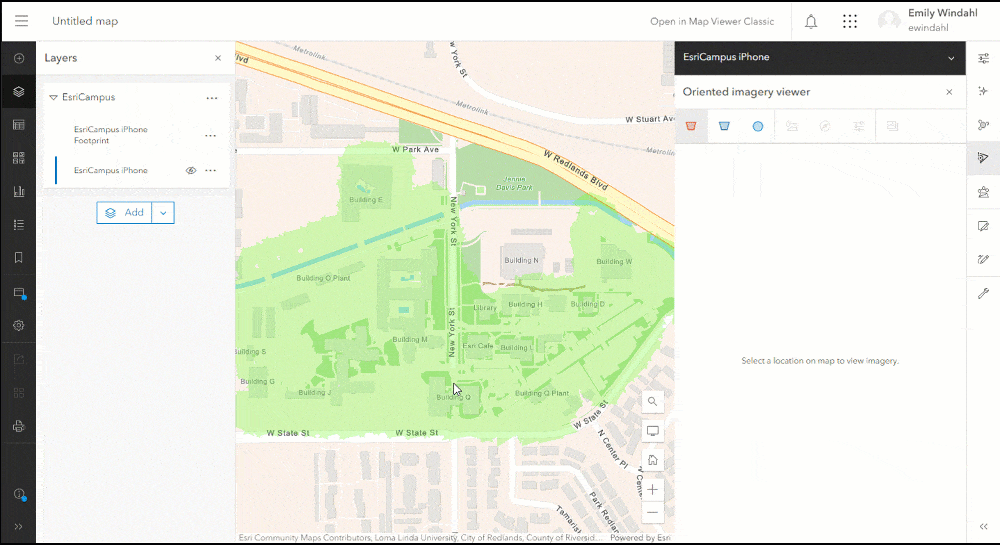Click the map search magnifier button
This screenshot has width=1000, height=545.
(652, 402)
